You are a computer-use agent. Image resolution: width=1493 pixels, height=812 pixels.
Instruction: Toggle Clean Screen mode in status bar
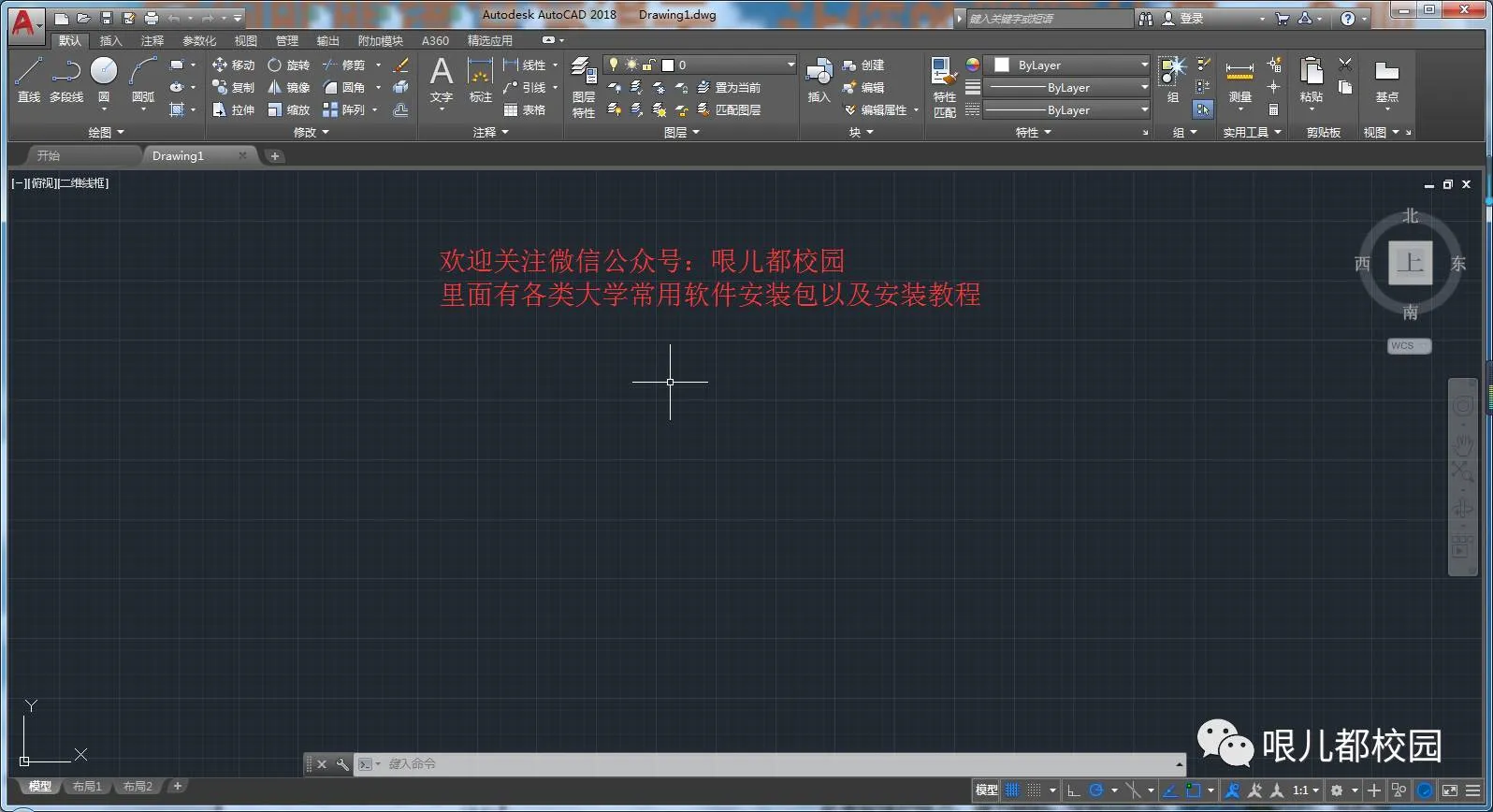pos(1450,790)
